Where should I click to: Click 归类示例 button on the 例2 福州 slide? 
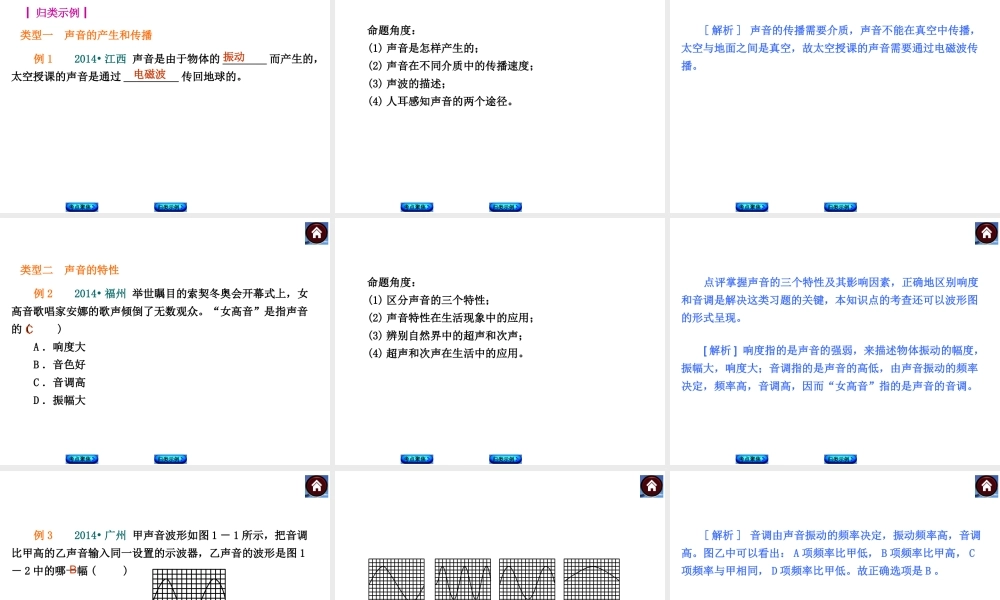170,458
